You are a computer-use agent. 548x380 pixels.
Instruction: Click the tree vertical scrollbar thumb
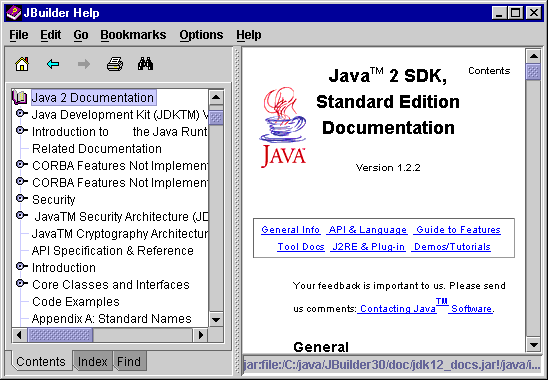pos(216,117)
